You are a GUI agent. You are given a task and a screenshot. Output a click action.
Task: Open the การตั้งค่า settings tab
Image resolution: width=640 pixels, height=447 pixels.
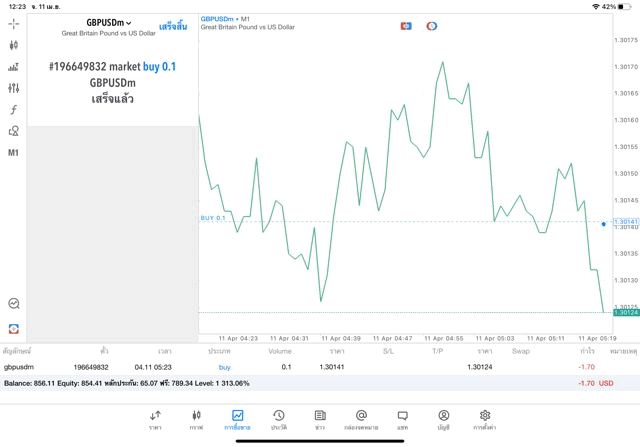point(484,420)
